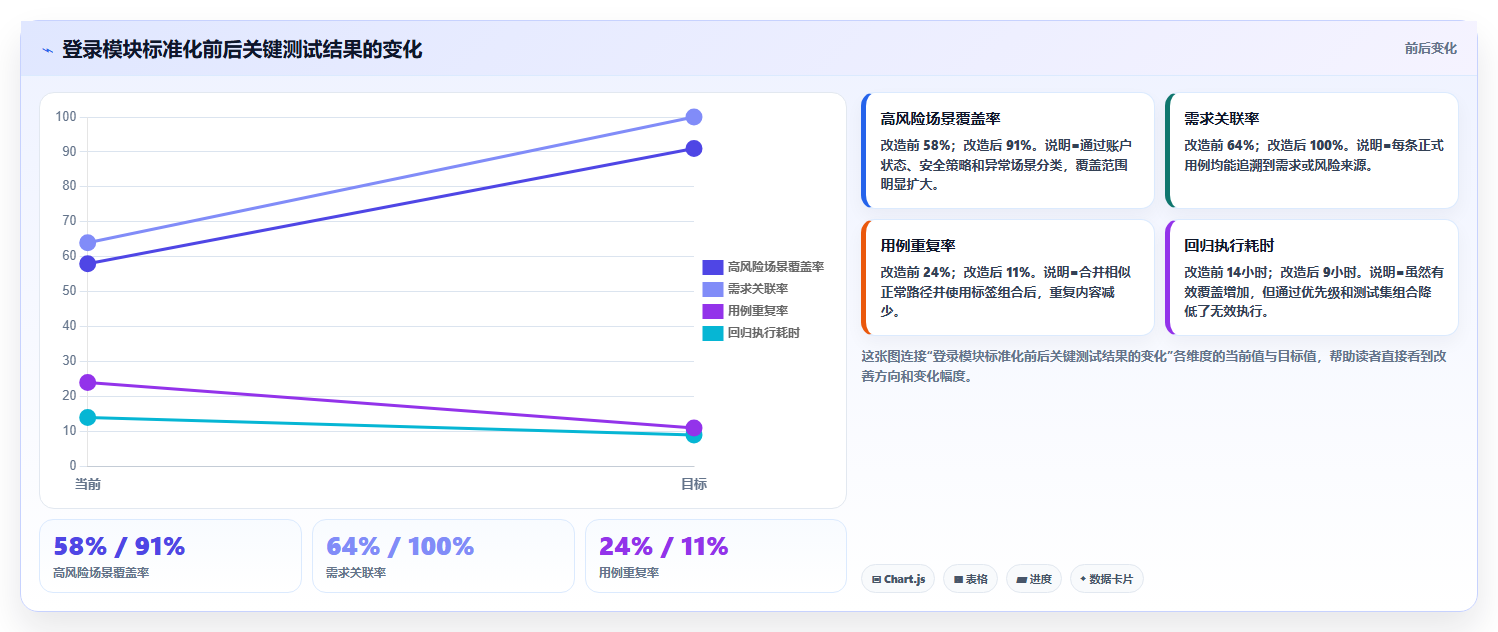This screenshot has height=632, width=1498.
Task: Click the 表格 tag chip
Action: tap(970, 579)
